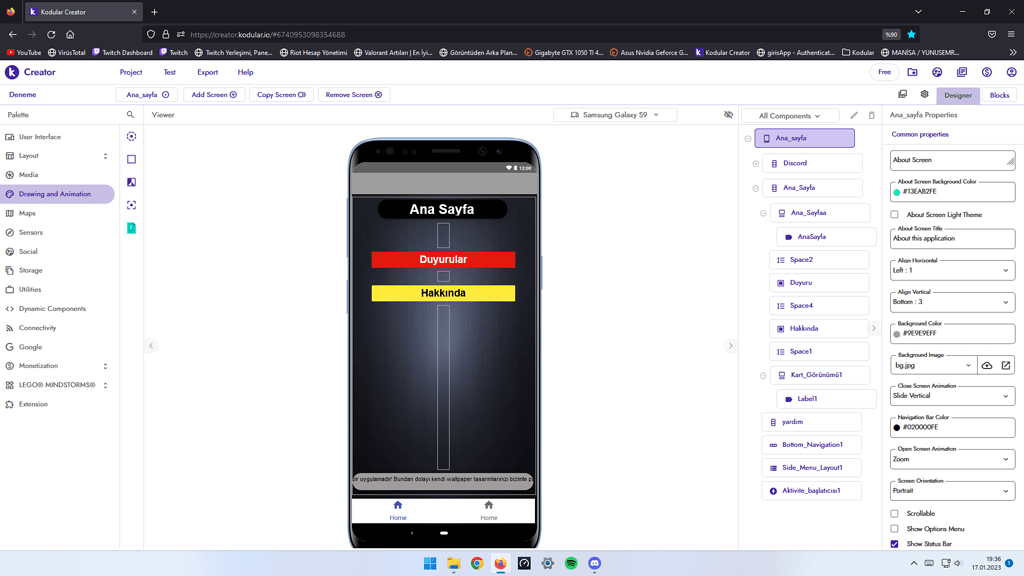This screenshot has width=1024, height=576.
Task: Click the delete trash icon above the components list
Action: coord(871,116)
